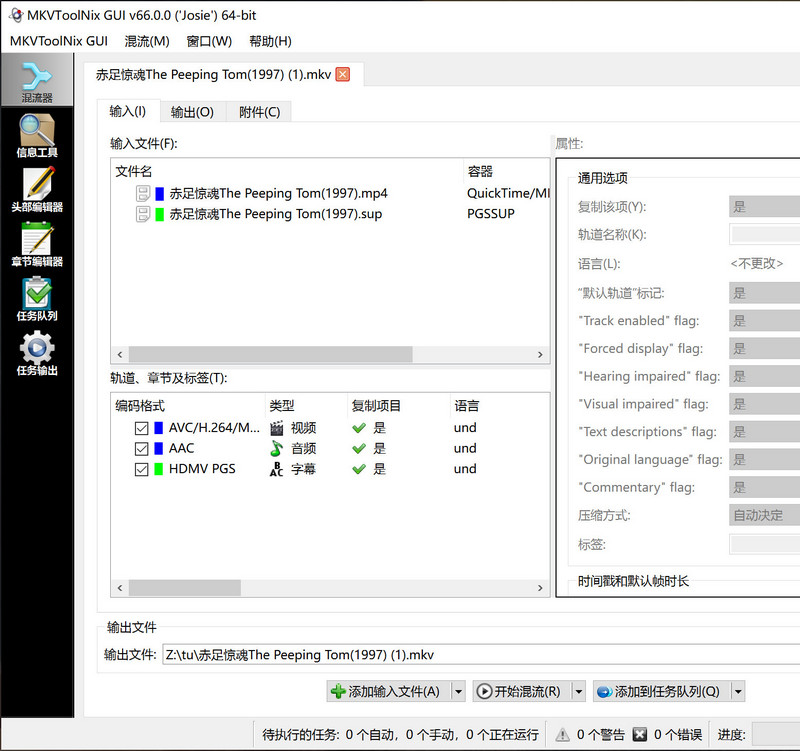Close the 赤足惊魂 (1).mkv tab with the red X
The image size is (800, 751).
pos(343,74)
